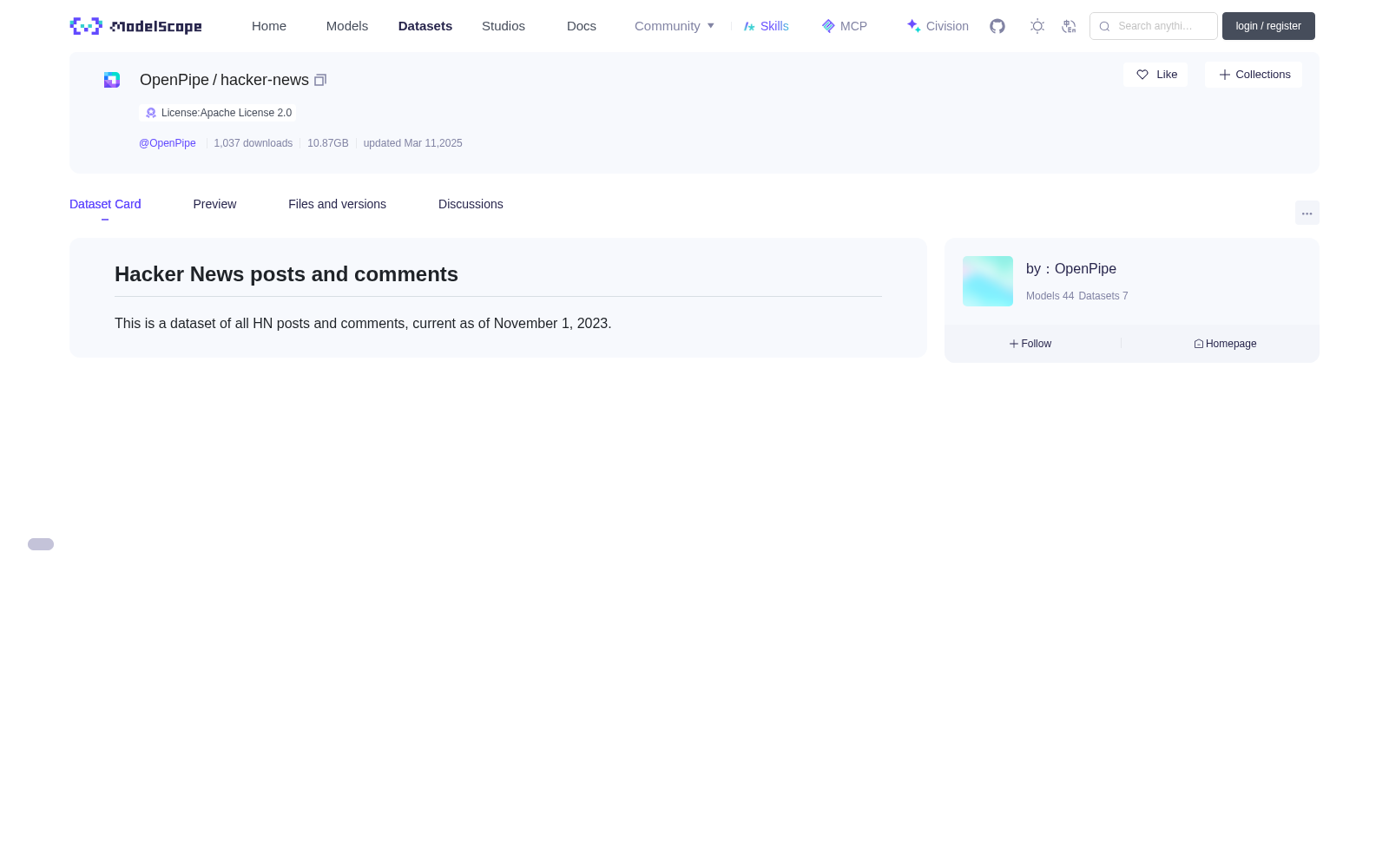Click the login / register button

click(1268, 26)
